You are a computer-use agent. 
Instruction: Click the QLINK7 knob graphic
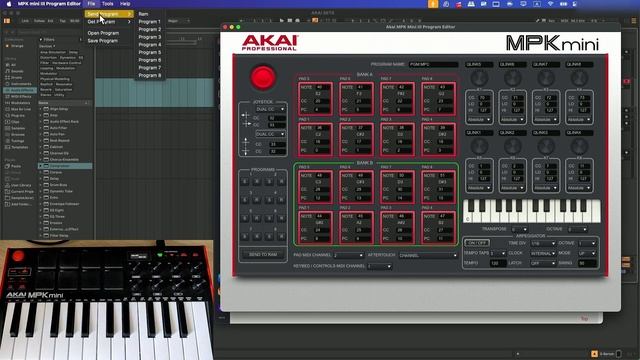(546, 78)
